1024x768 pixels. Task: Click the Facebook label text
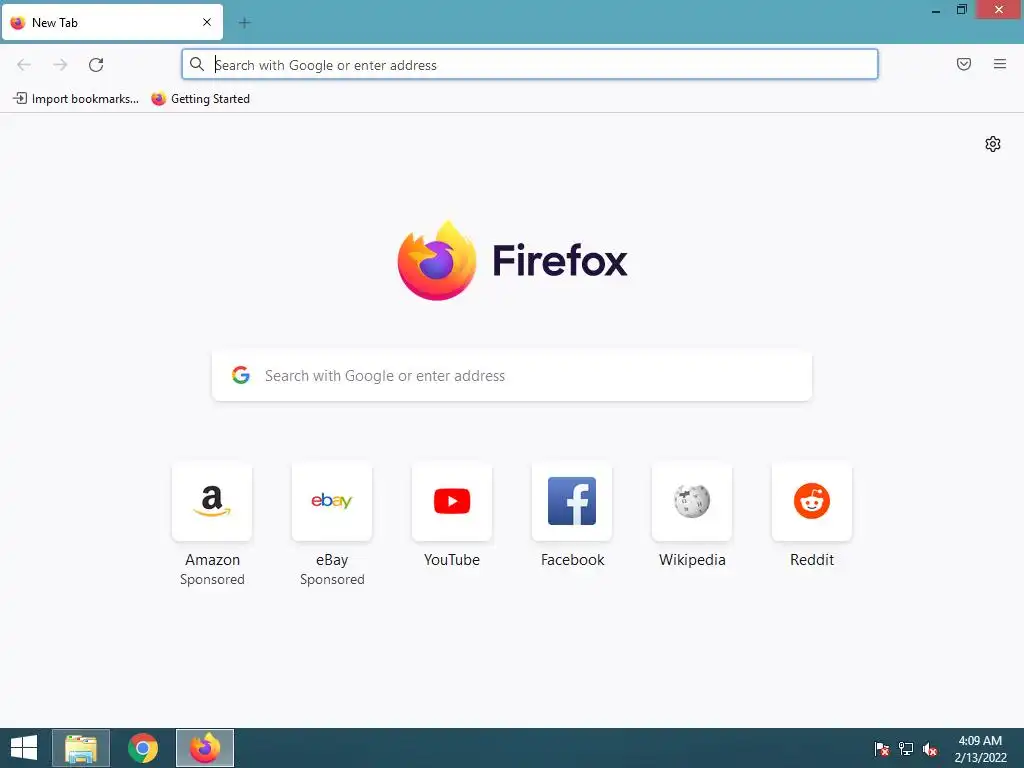click(x=573, y=560)
